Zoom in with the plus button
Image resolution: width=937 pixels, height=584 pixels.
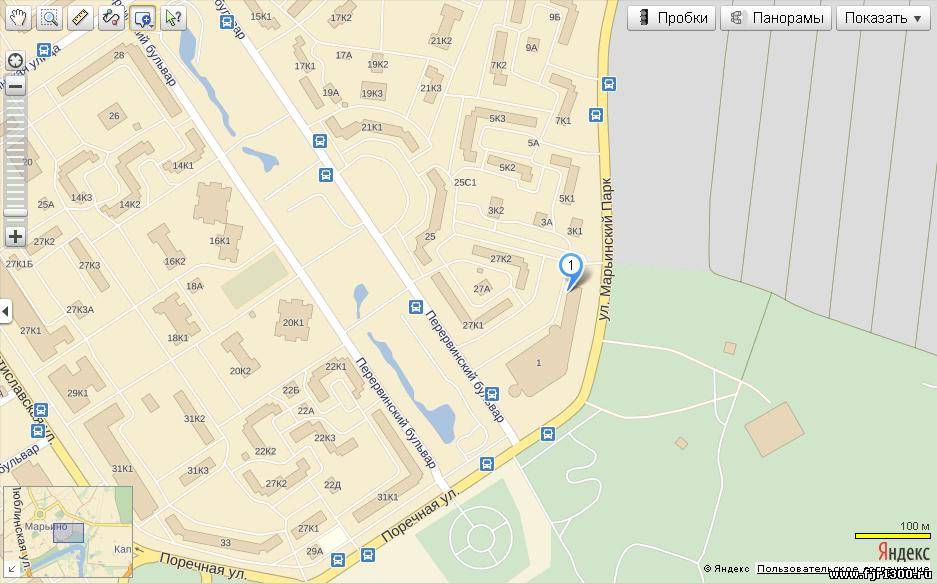pyautogui.click(x=16, y=237)
